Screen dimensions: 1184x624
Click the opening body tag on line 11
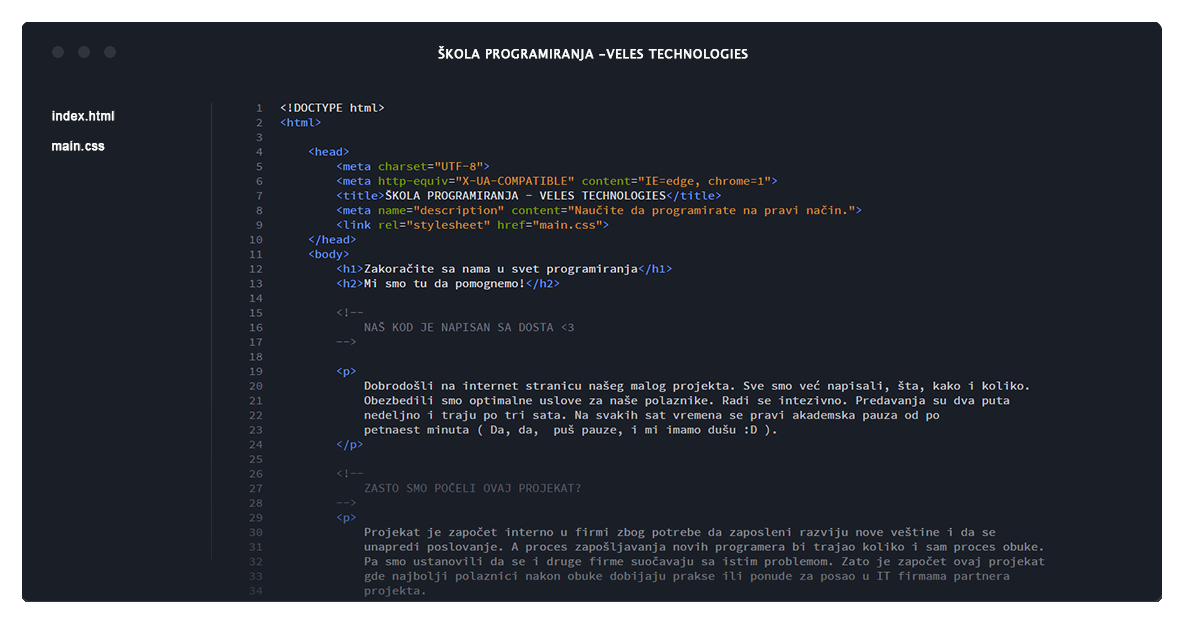[329, 254]
